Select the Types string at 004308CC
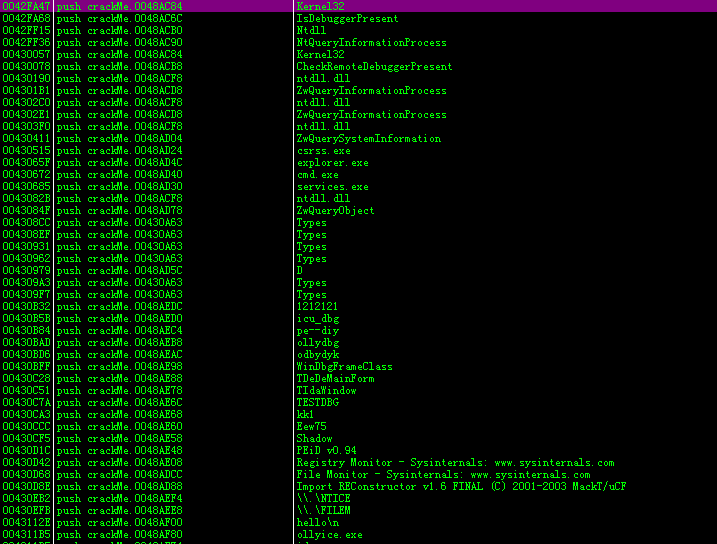 (x=311, y=223)
